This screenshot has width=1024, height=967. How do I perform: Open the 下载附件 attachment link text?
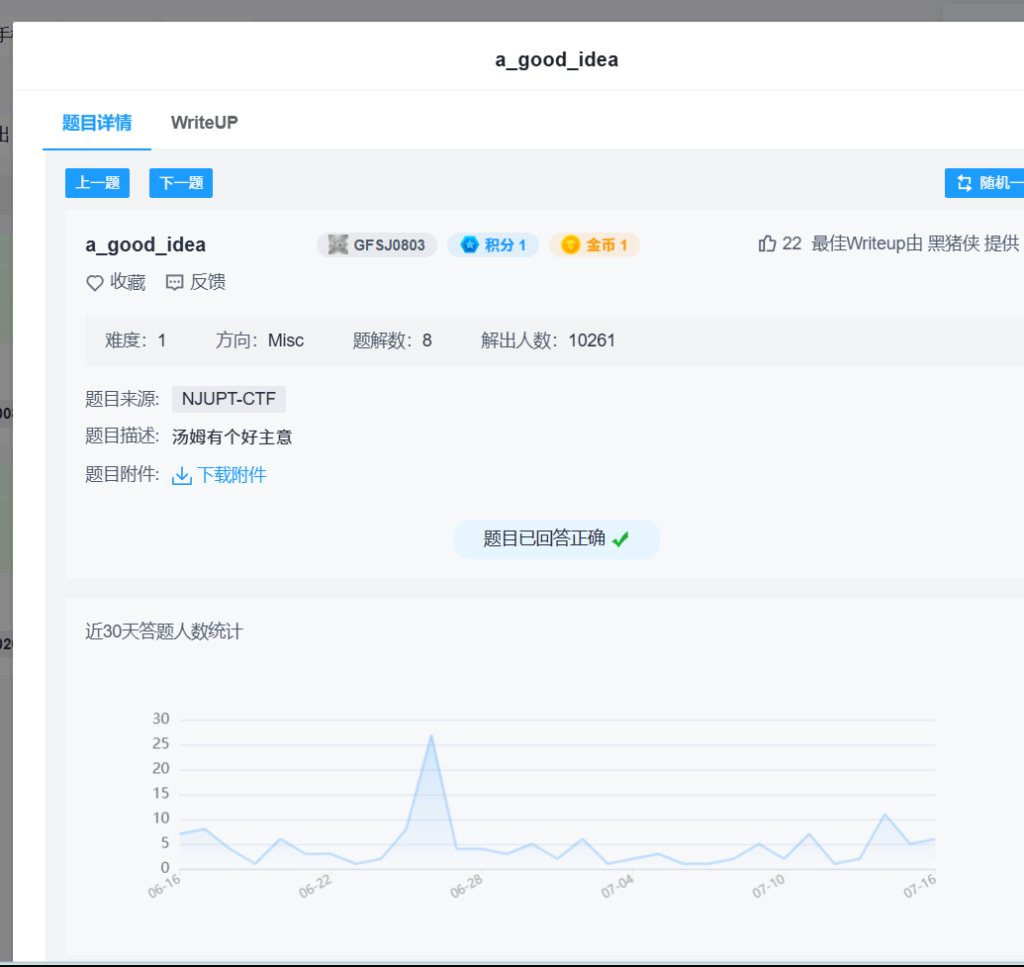[x=232, y=476]
